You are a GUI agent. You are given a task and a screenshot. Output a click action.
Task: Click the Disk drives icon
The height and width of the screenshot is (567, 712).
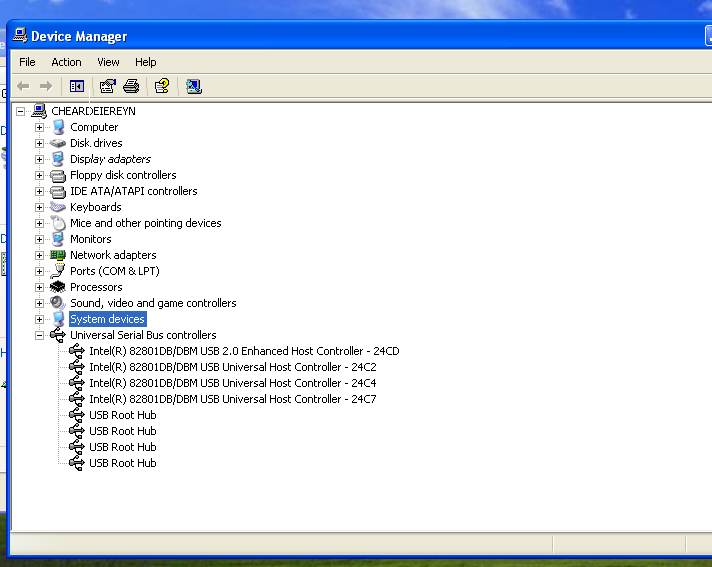click(x=58, y=143)
